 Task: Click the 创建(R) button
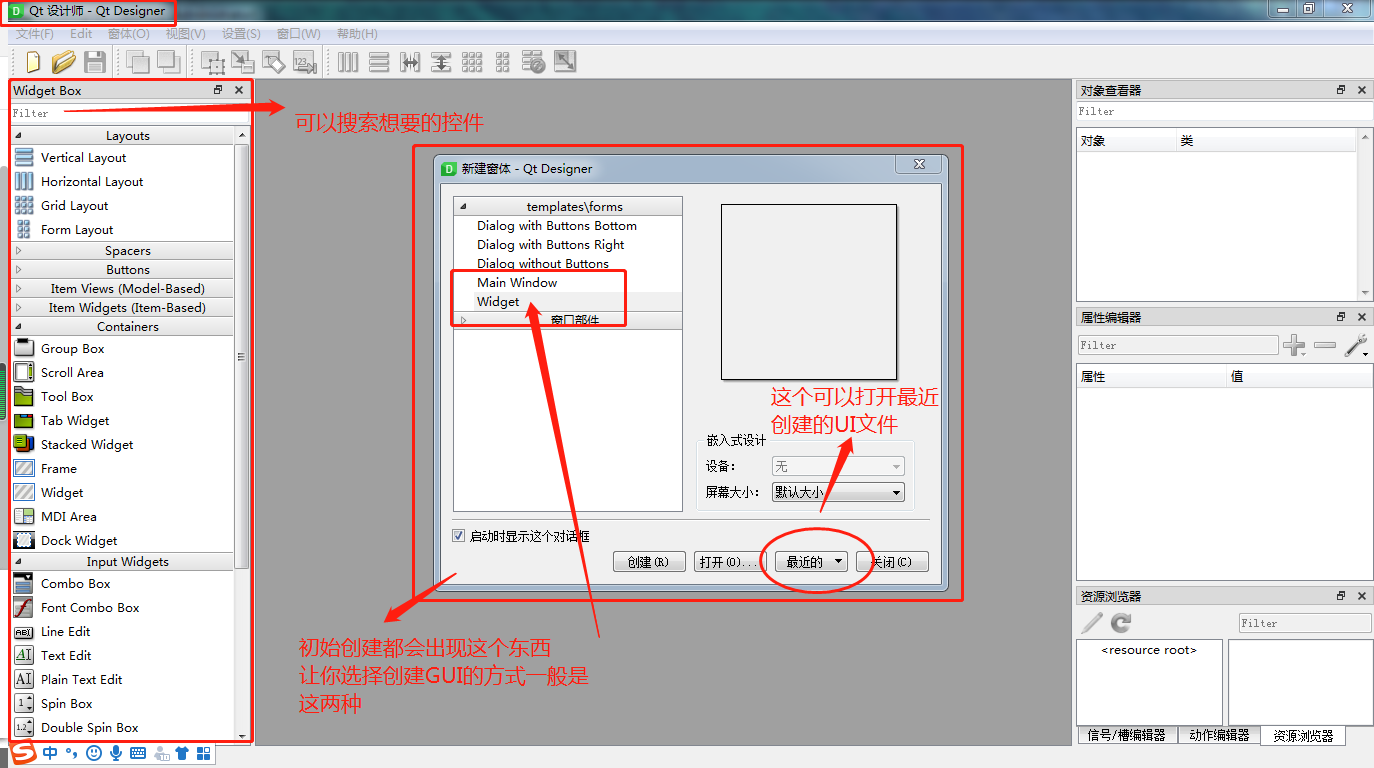pos(649,561)
